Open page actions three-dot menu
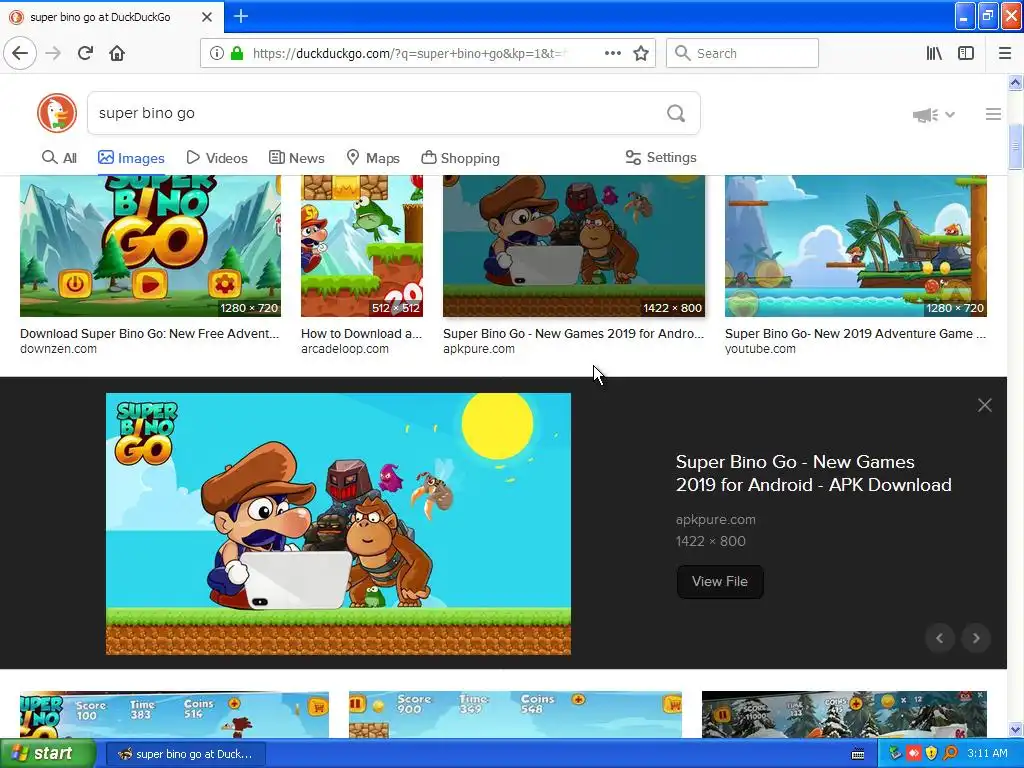This screenshot has width=1024, height=768. point(613,53)
